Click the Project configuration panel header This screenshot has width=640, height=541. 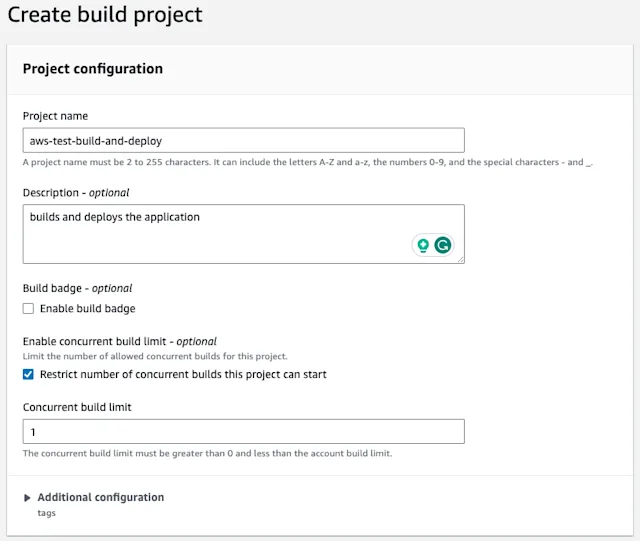93,69
